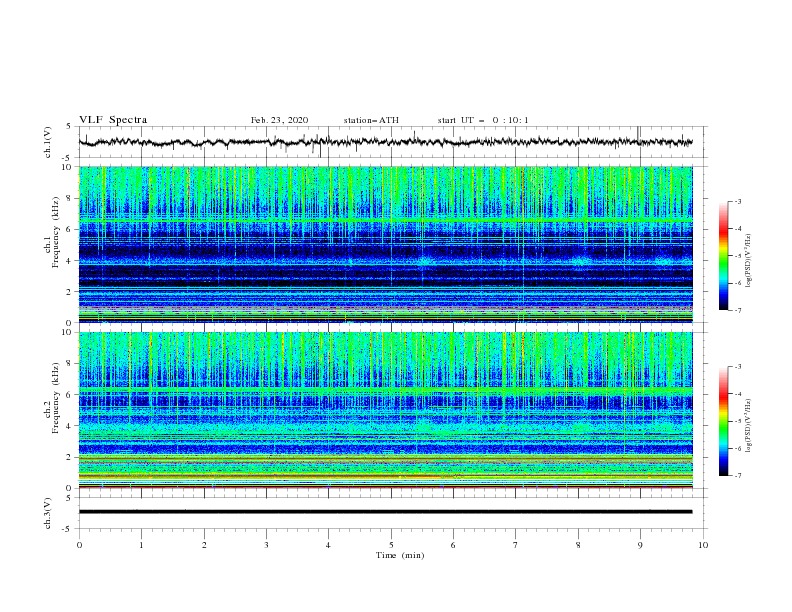Click the ch.2 PSD color bar
Viewport: 792px width, 612px height.
pos(723,421)
